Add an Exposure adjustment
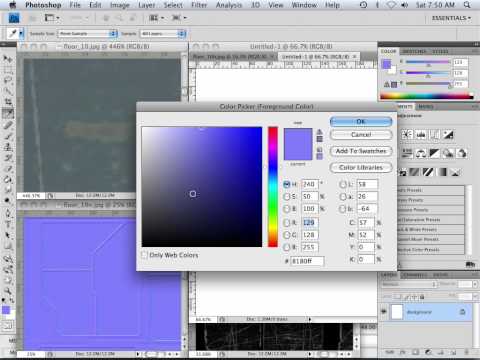Image resolution: width=480 pixels, height=360 pixels. pos(448,135)
